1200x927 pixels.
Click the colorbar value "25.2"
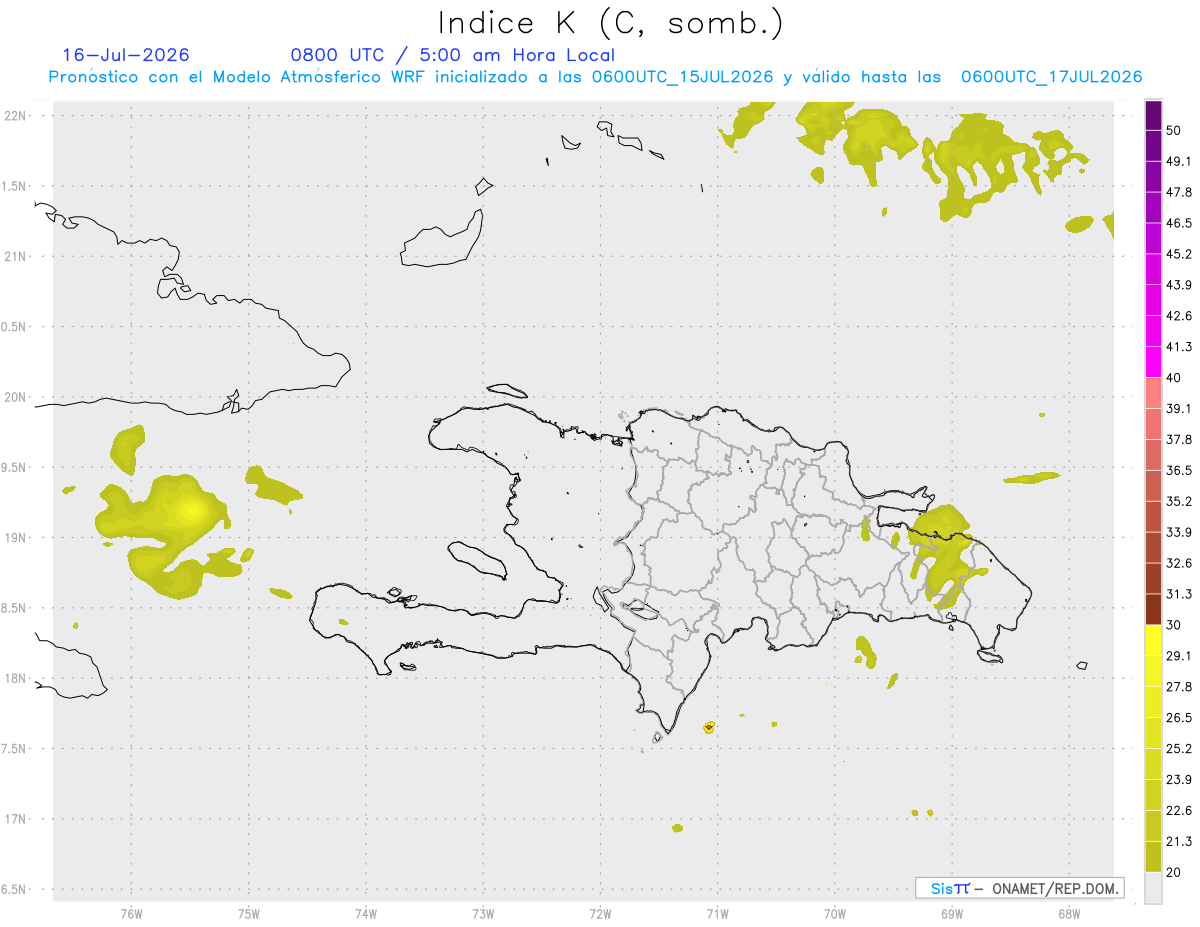click(1179, 749)
